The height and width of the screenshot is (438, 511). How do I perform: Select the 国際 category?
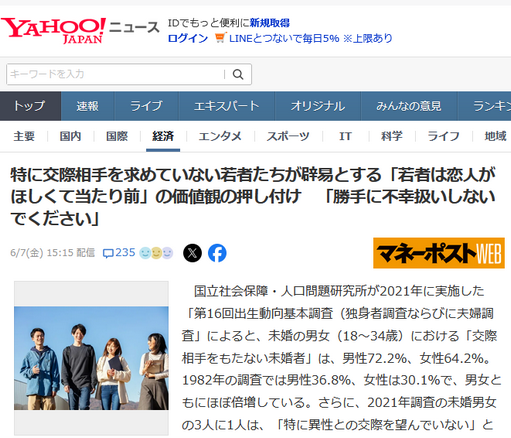pyautogui.click(x=117, y=136)
